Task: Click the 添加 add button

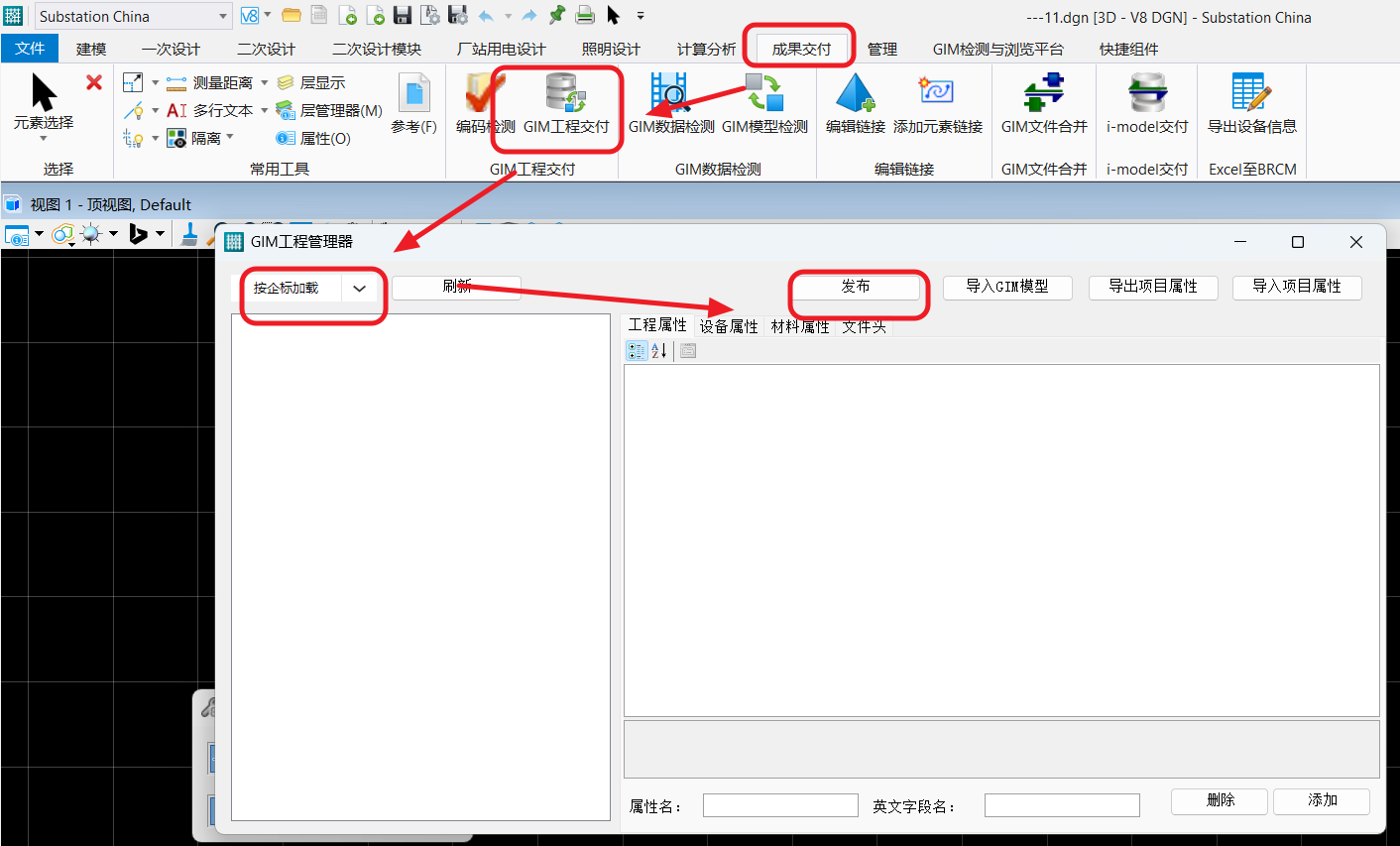Action: [1322, 800]
